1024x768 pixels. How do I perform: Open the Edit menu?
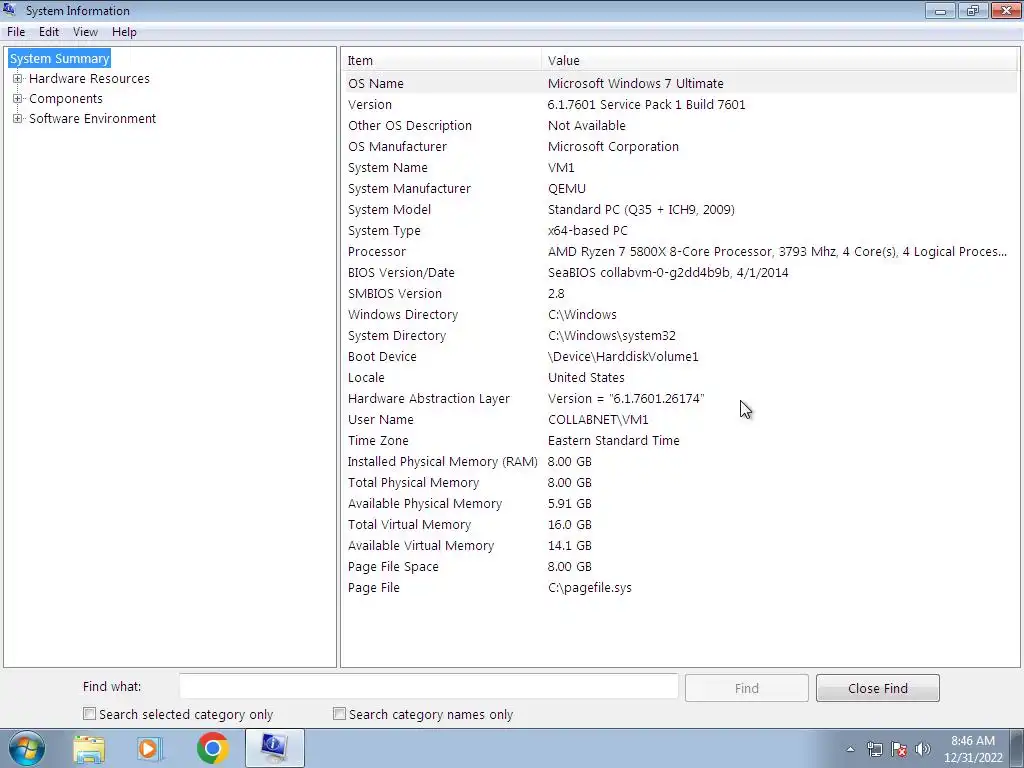pos(49,32)
